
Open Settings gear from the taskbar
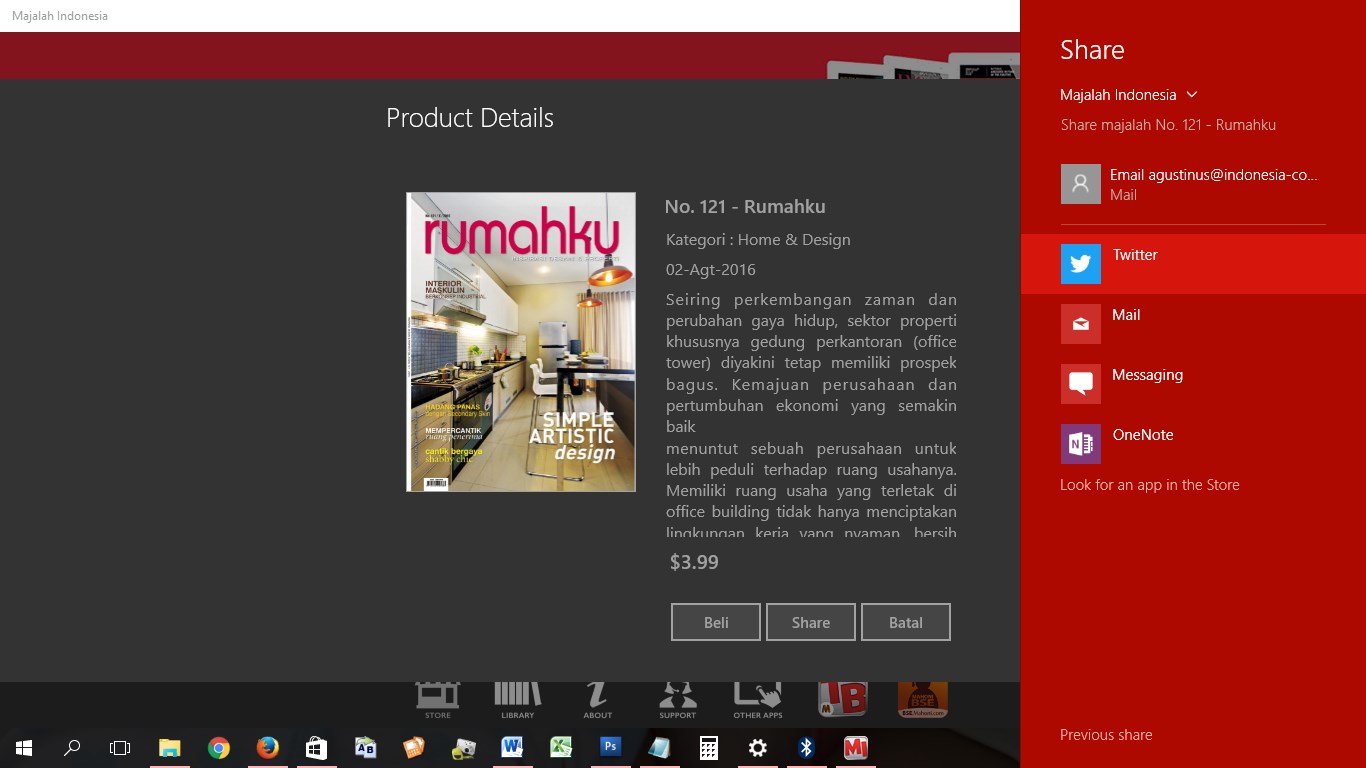click(x=757, y=748)
